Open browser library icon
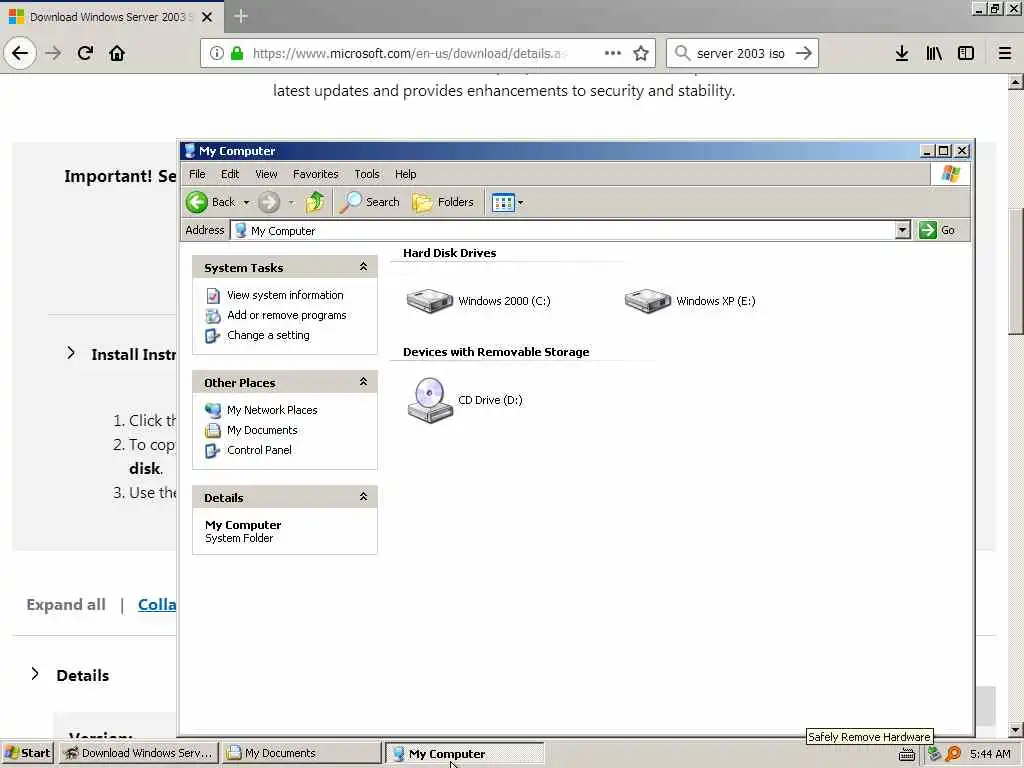Viewport: 1024px width, 768px height. 934,53
